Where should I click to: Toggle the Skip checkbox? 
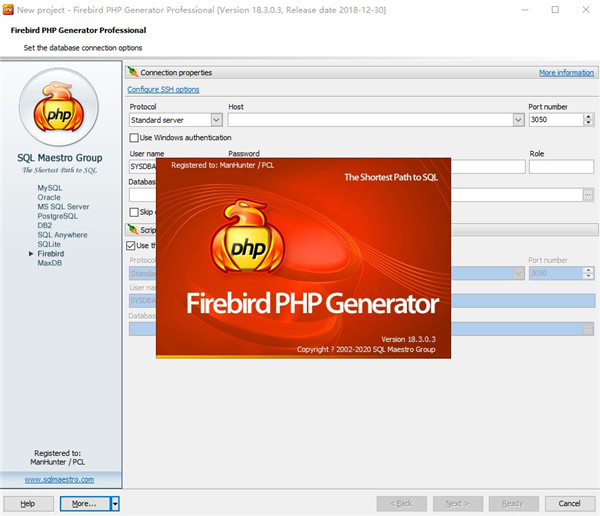pyautogui.click(x=134, y=212)
